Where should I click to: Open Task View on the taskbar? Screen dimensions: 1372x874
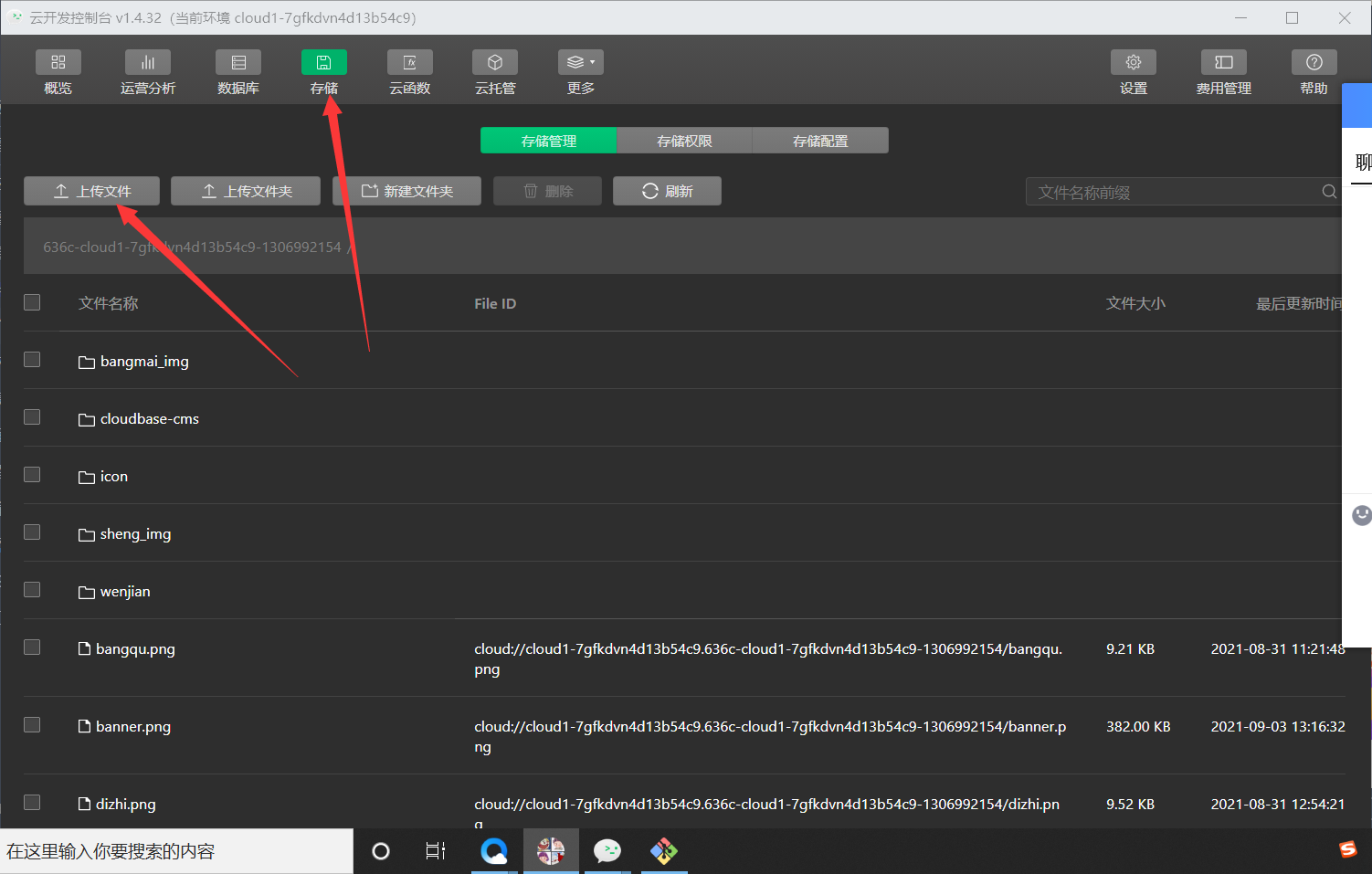click(x=436, y=851)
